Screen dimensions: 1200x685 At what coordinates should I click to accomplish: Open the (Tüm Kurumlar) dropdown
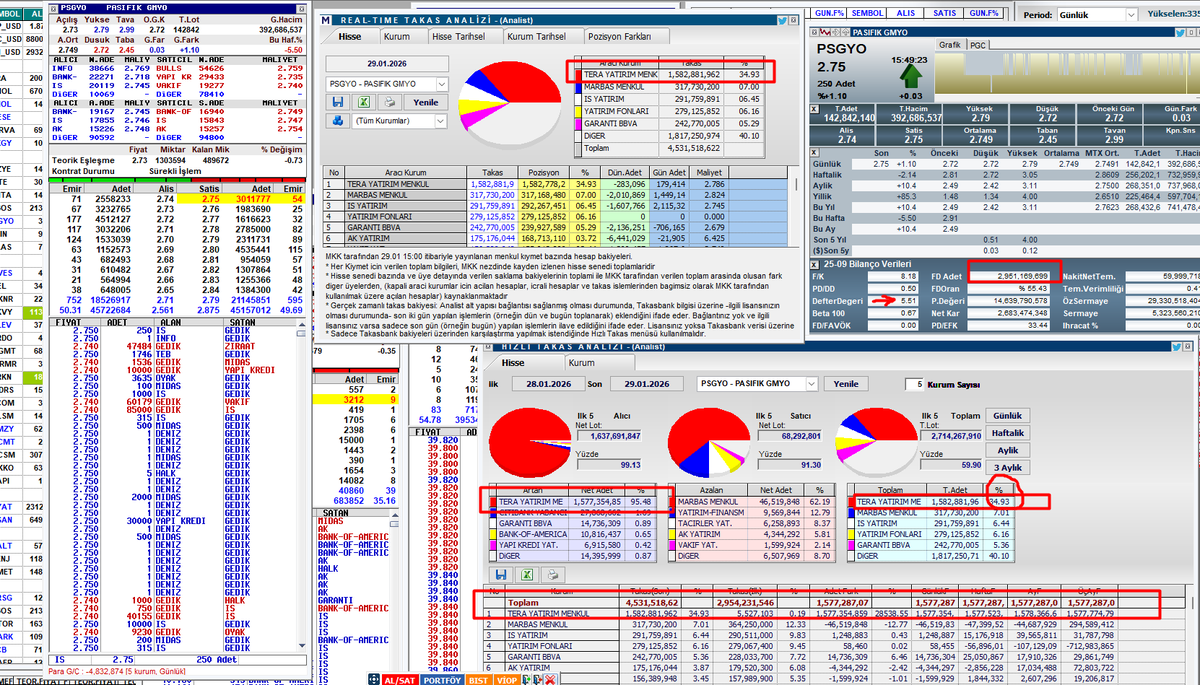coord(441,121)
